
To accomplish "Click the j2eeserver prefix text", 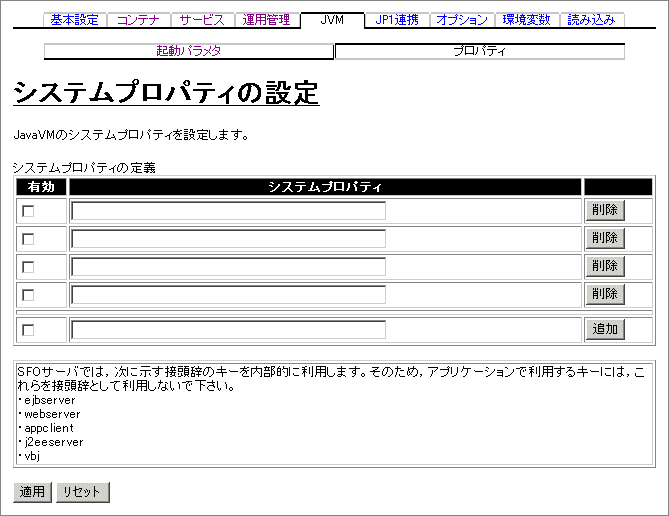I will pyautogui.click(x=54, y=442).
